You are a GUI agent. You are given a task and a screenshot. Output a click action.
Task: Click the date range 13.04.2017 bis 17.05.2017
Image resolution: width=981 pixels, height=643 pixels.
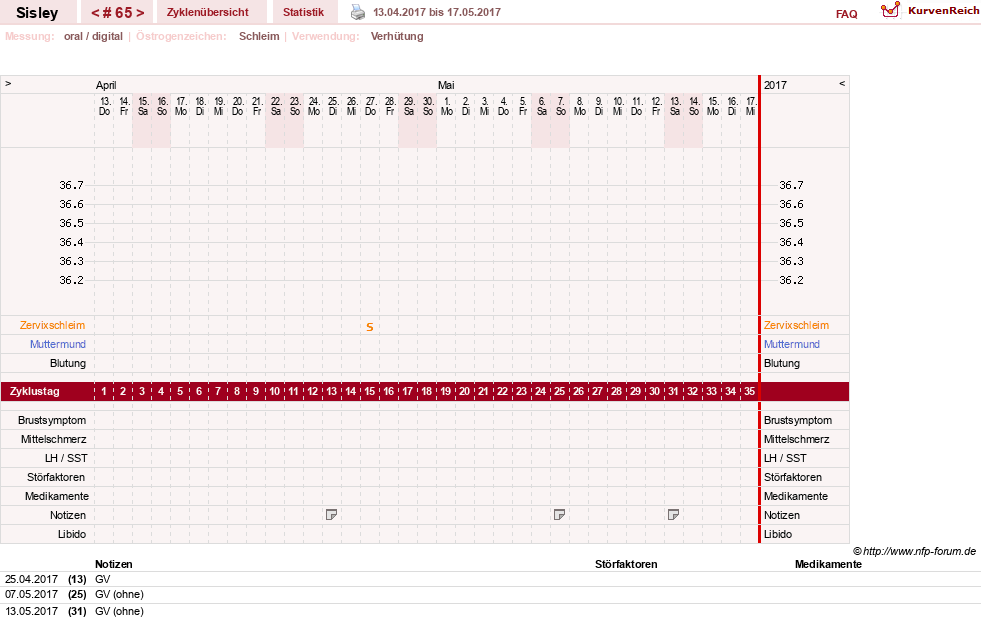[x=437, y=12]
